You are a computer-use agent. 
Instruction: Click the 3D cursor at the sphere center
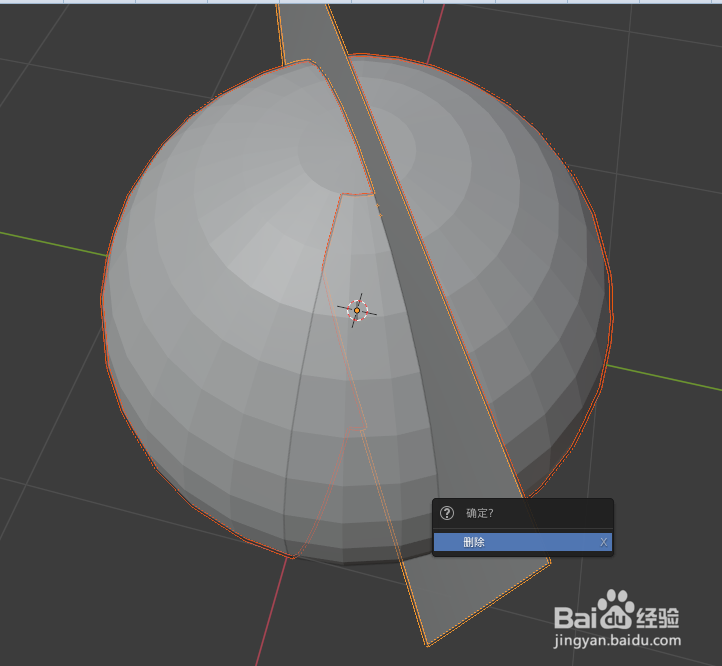pyautogui.click(x=357, y=310)
